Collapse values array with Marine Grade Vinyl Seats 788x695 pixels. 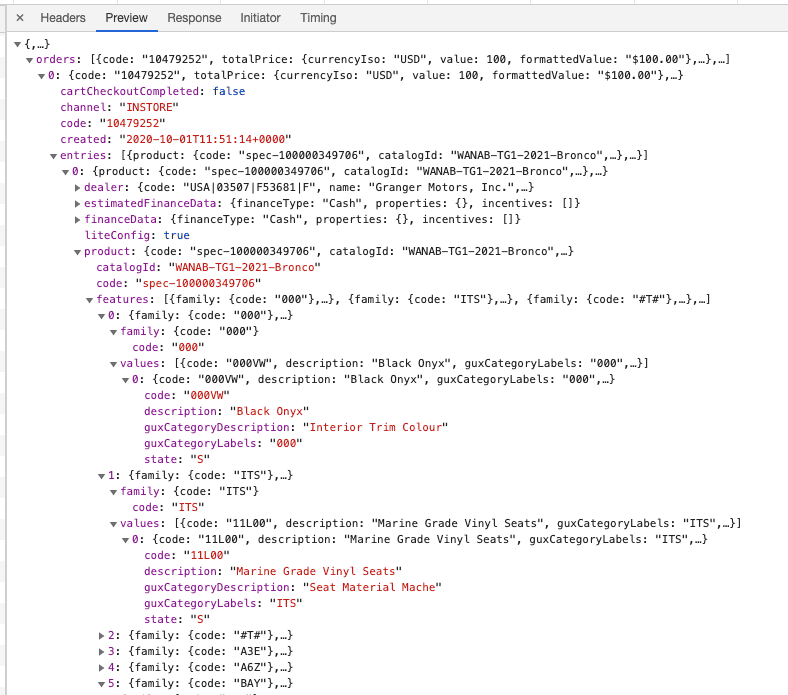pyautogui.click(x=114, y=524)
